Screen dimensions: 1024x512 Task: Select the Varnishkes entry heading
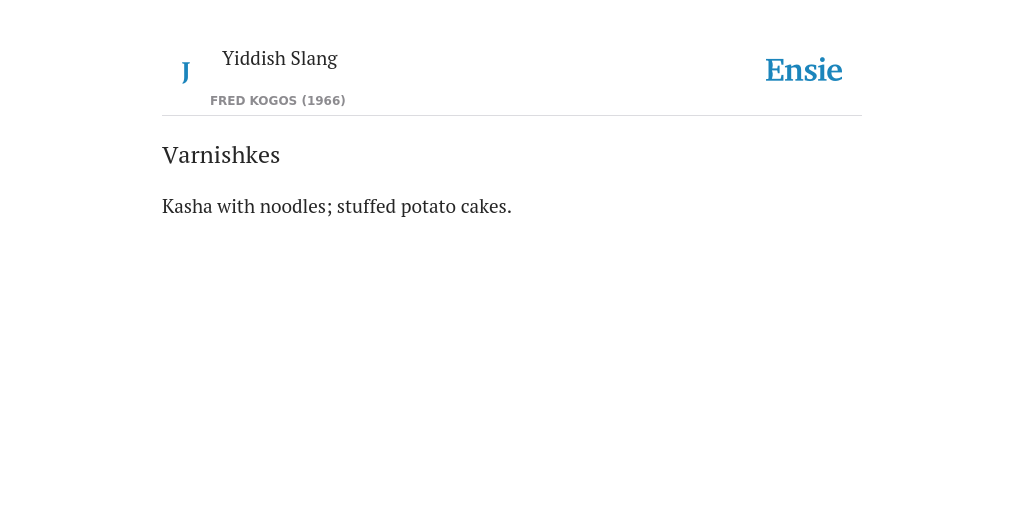pyautogui.click(x=221, y=155)
